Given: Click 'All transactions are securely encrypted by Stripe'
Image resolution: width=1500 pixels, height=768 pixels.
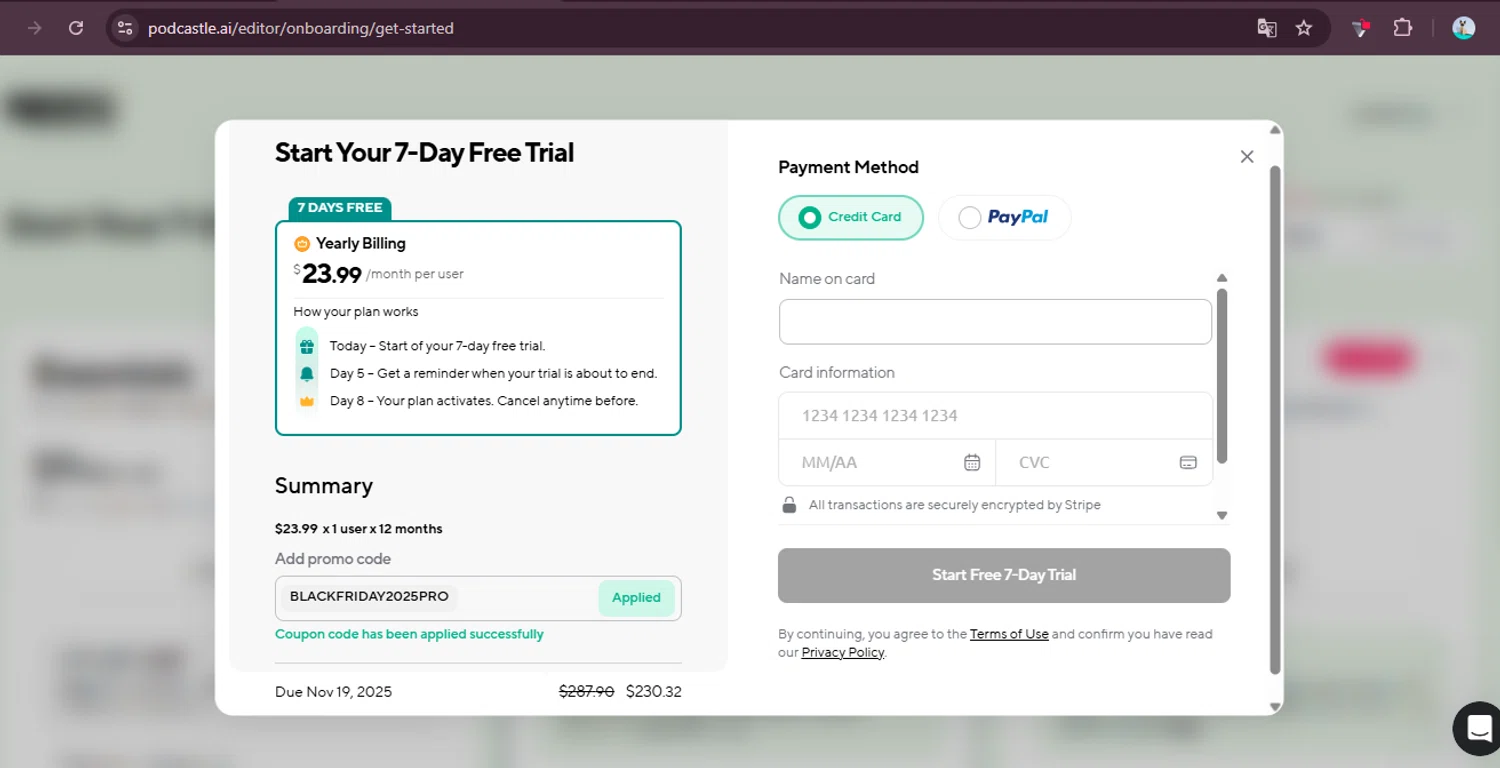Looking at the screenshot, I should click(955, 505).
